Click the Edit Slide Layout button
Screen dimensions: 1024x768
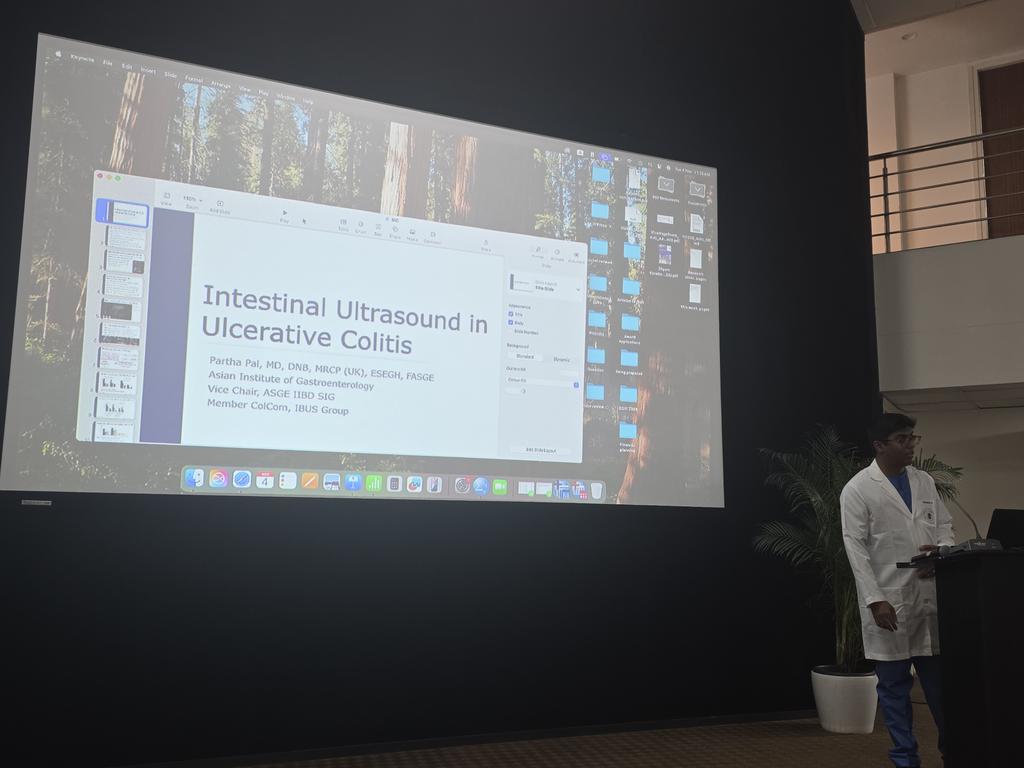pos(541,450)
